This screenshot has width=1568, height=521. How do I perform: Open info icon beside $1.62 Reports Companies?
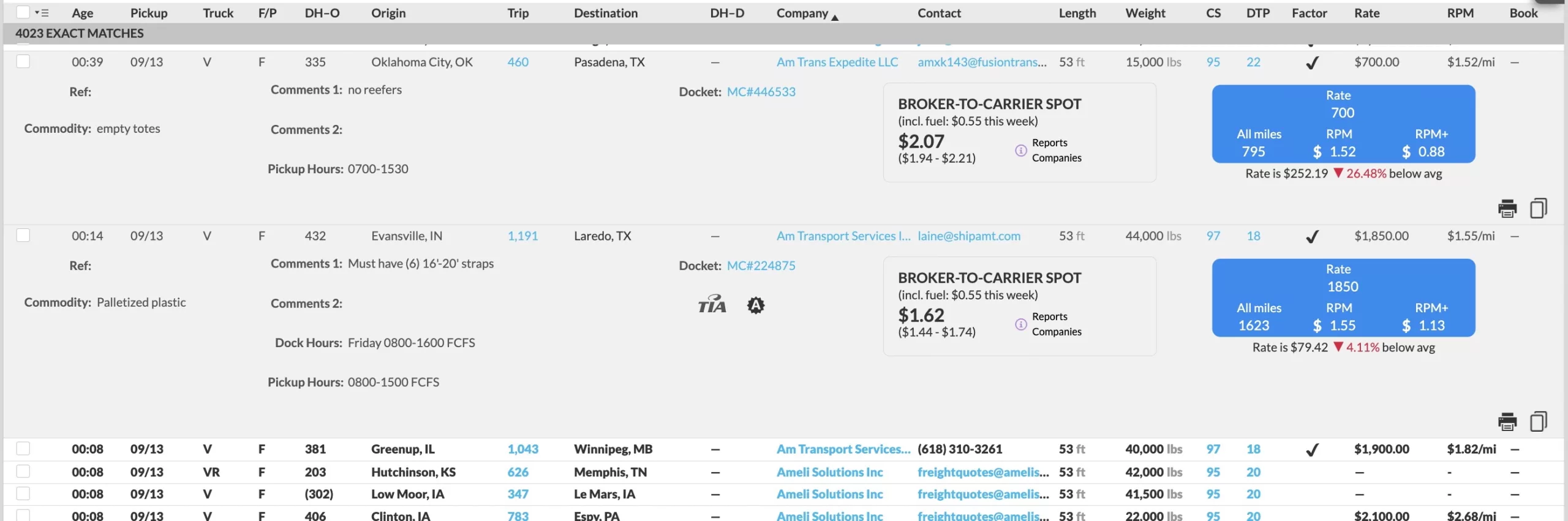click(1020, 324)
